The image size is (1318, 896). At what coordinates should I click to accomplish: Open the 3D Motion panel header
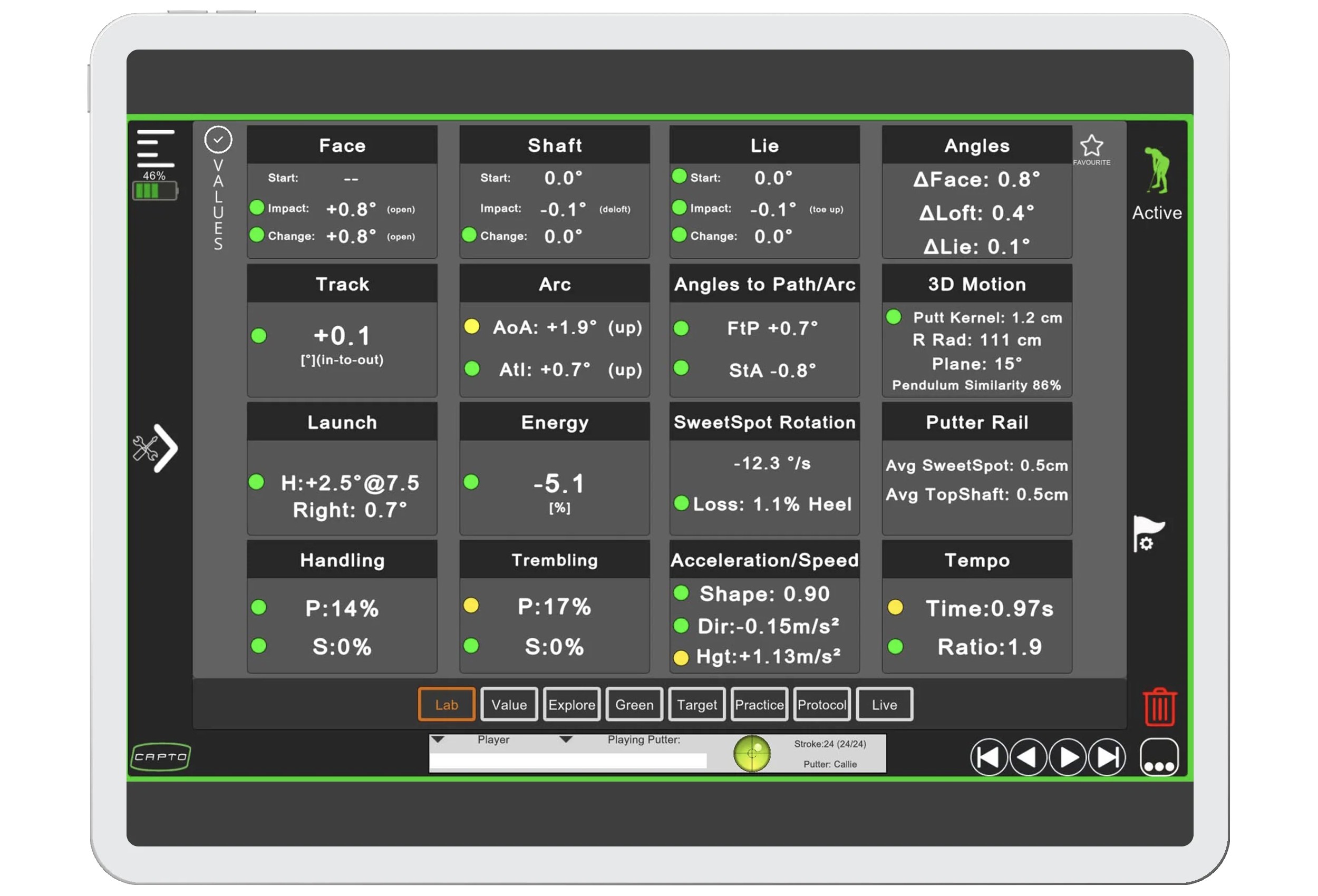[976, 284]
